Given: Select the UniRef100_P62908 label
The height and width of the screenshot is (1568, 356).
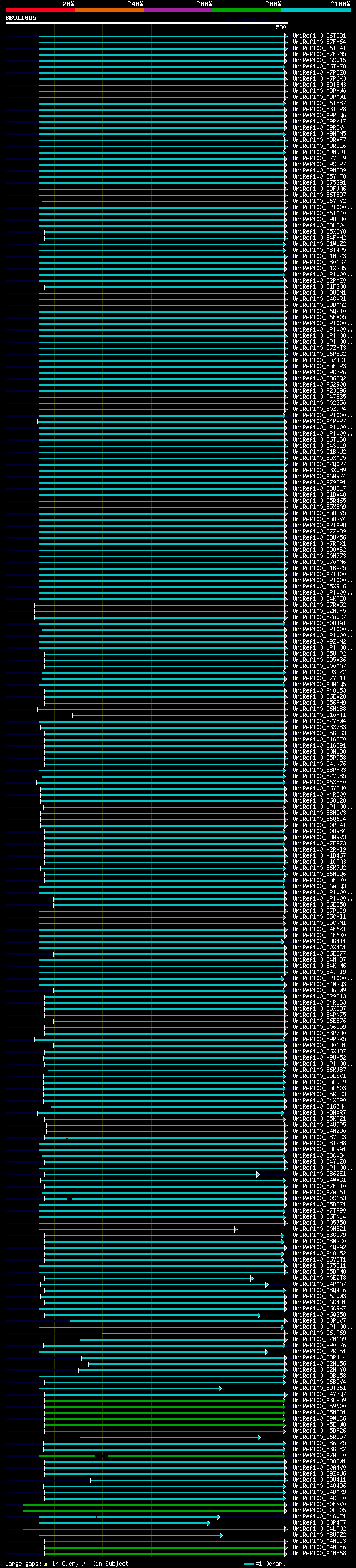Looking at the screenshot, I should pos(319,385).
